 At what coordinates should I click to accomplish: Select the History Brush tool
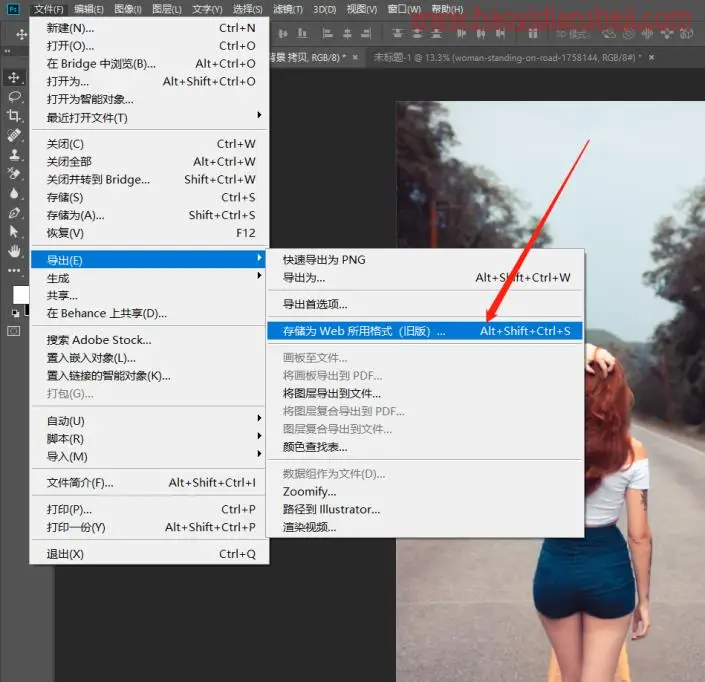14,174
